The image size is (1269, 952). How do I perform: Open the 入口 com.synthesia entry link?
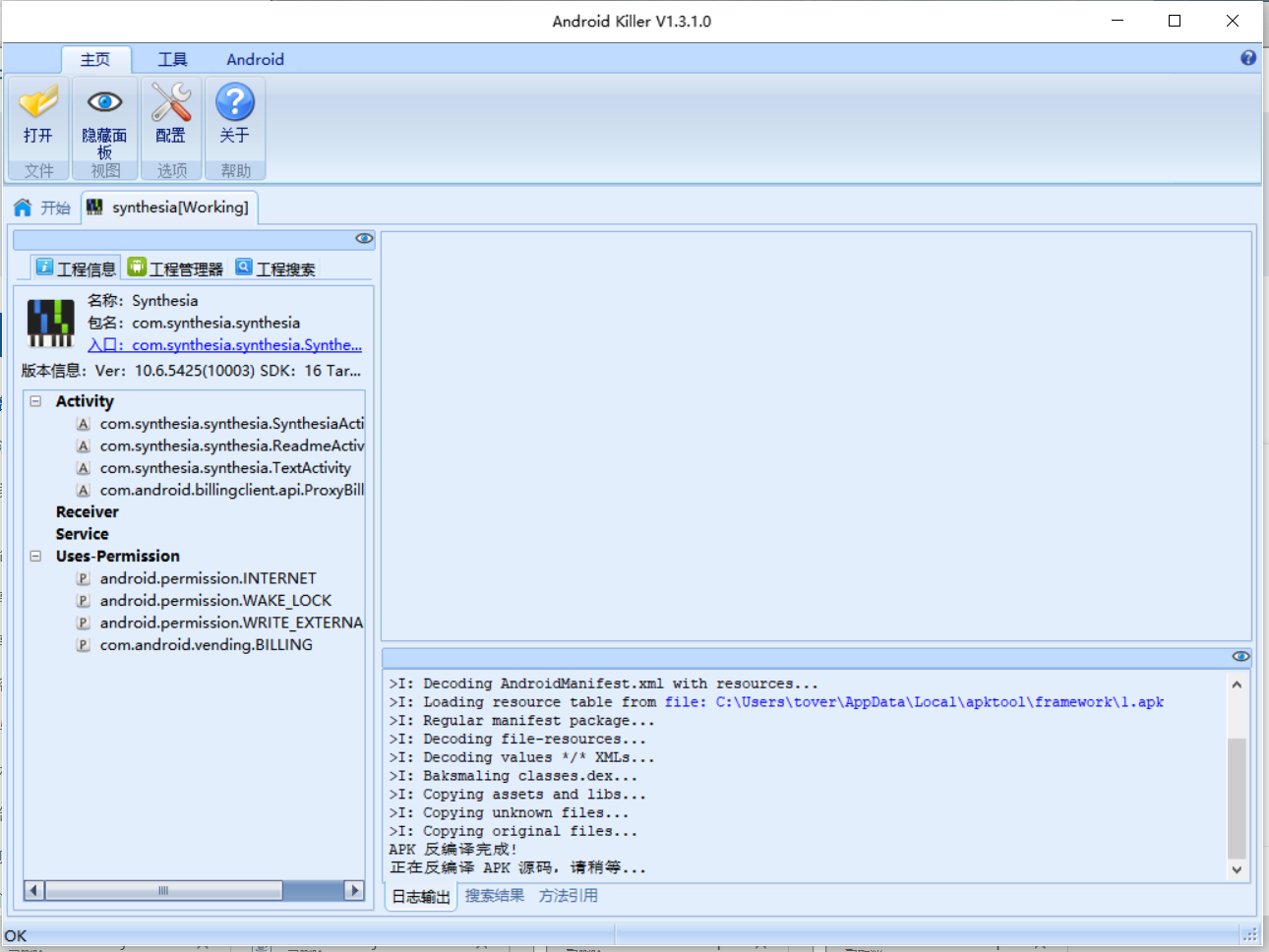point(224,345)
